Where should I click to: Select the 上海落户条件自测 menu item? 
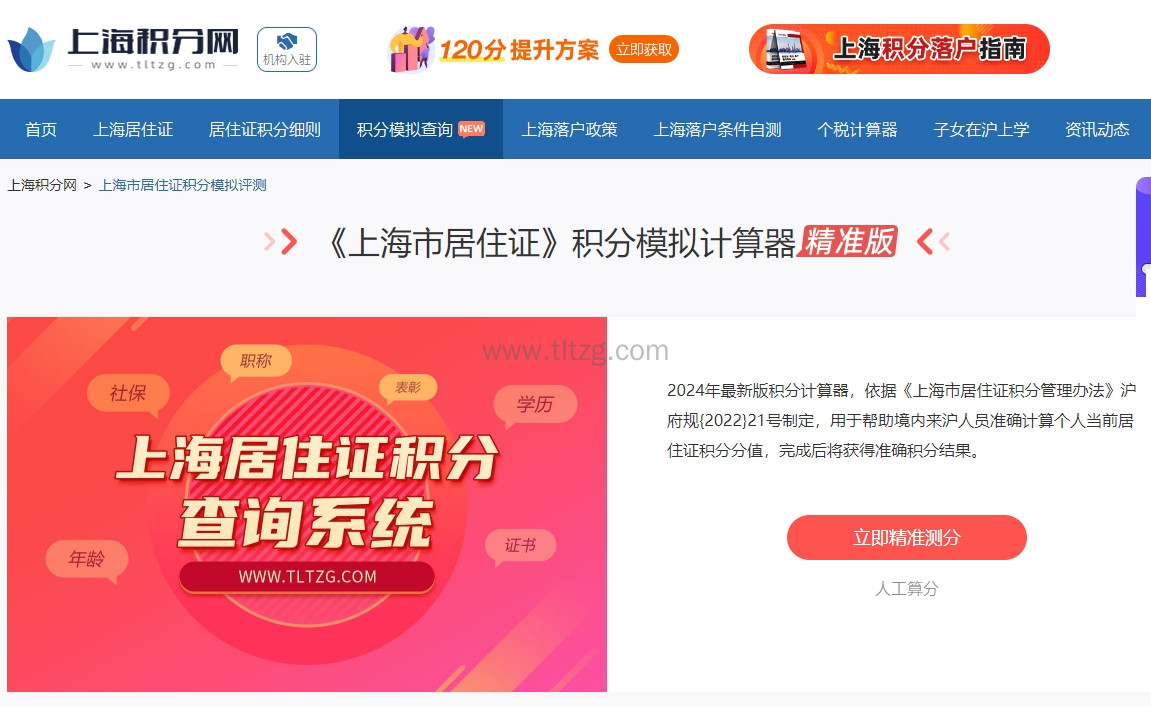(x=718, y=129)
